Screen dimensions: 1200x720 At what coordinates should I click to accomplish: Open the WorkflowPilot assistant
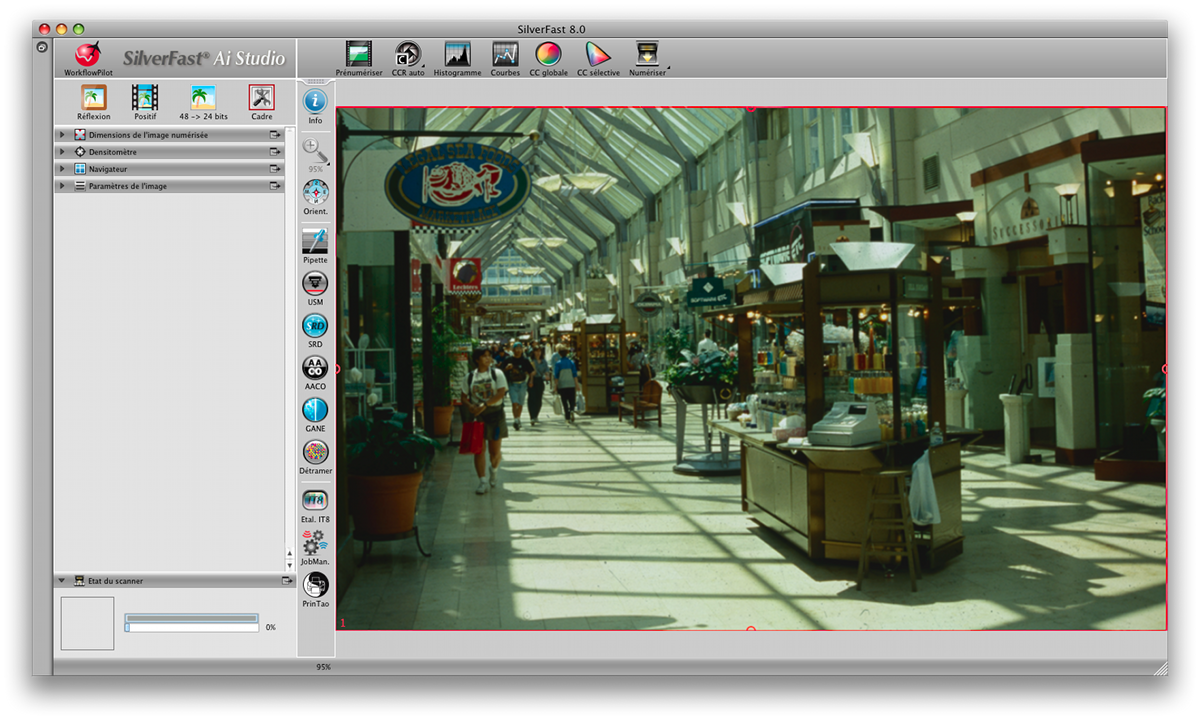pos(88,56)
